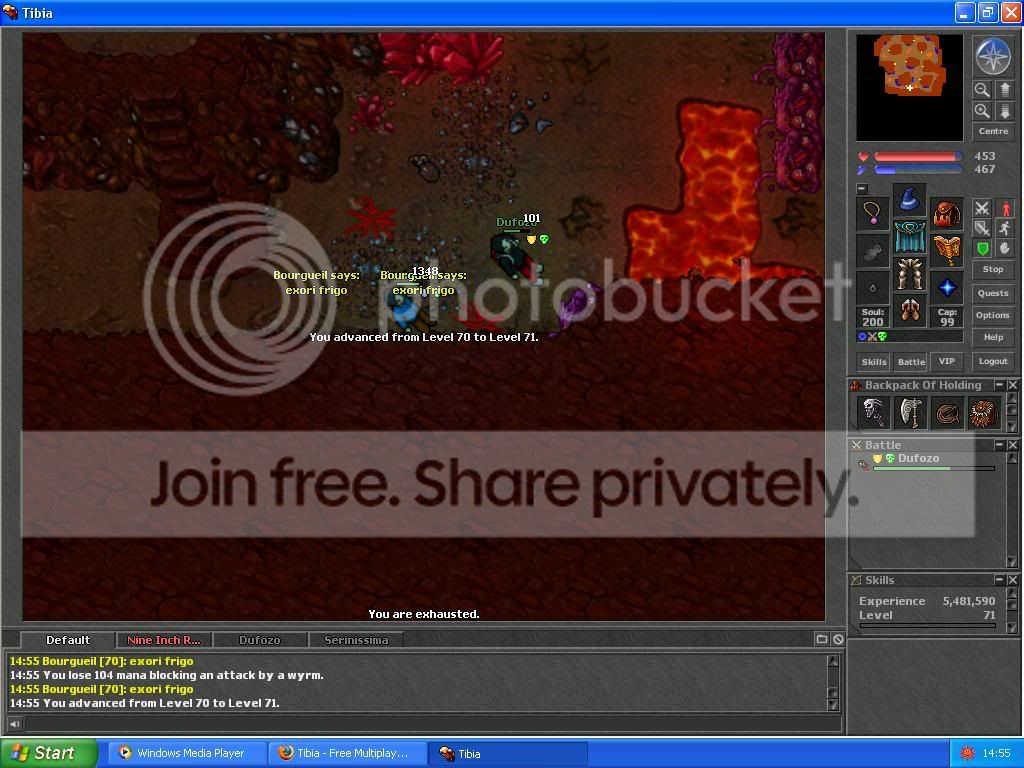Click the compass rose navigation control
Screen dimensions: 1024x768
(x=993, y=56)
